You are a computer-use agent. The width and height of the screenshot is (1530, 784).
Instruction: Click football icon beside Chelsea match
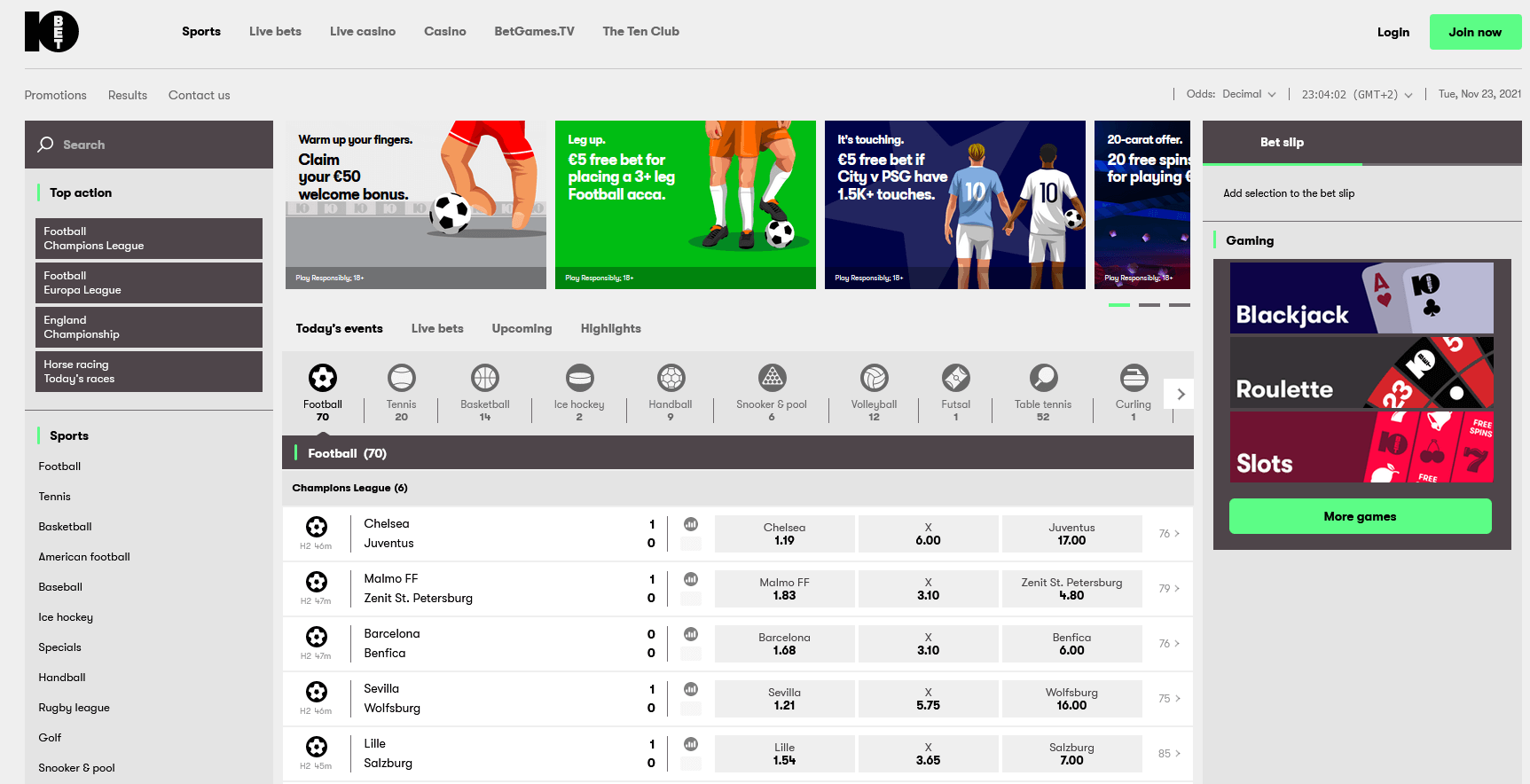[317, 527]
